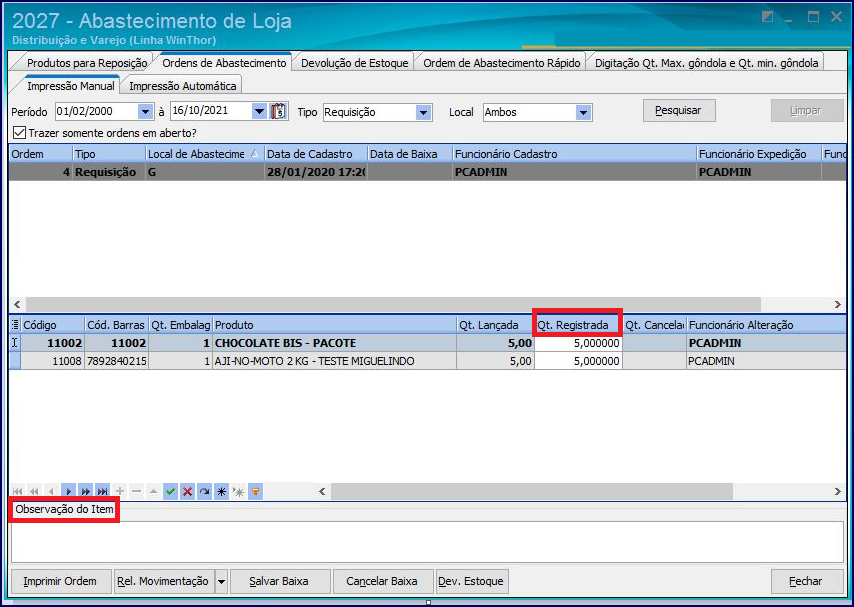Select order row 4 Requisição
Viewport: 854px width, 607px height.
[x=428, y=172]
